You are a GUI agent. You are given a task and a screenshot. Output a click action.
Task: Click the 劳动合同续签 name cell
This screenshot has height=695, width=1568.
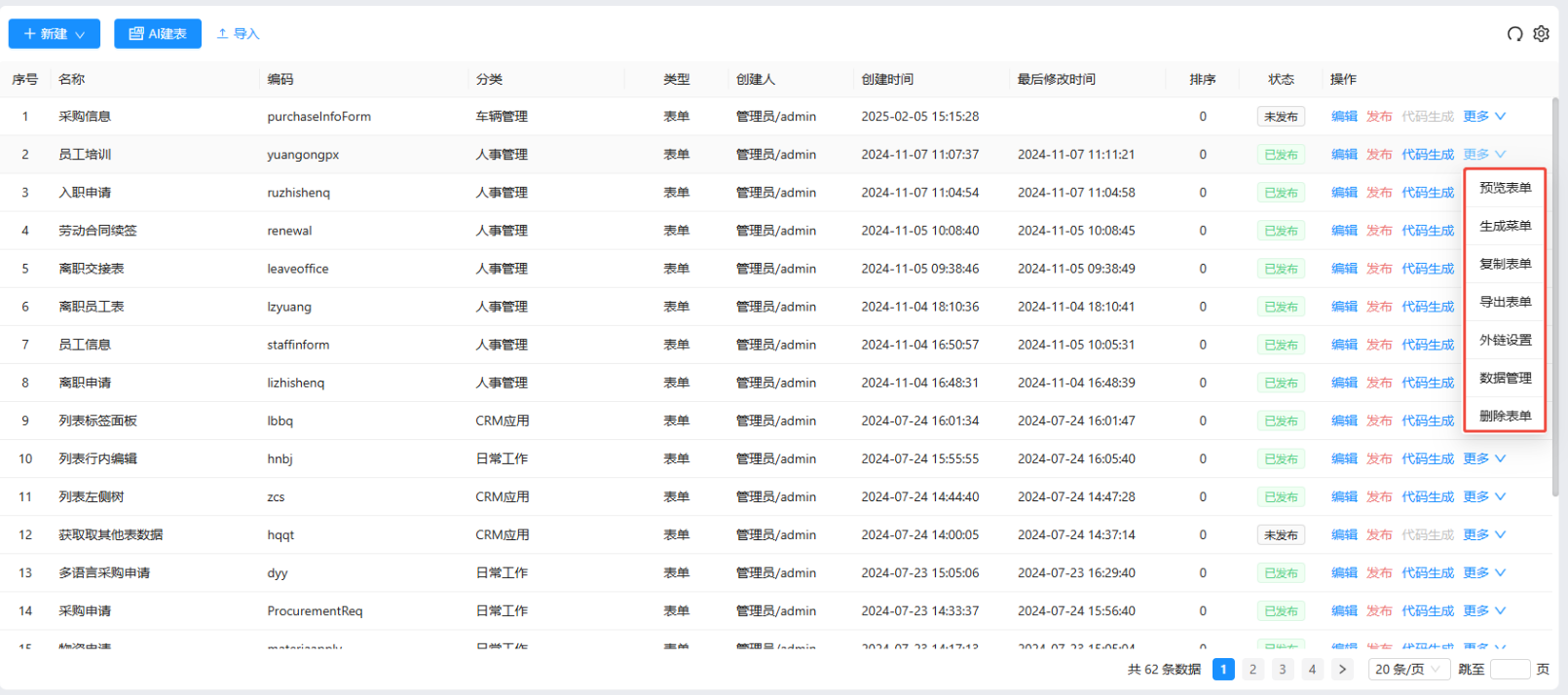(x=97, y=231)
